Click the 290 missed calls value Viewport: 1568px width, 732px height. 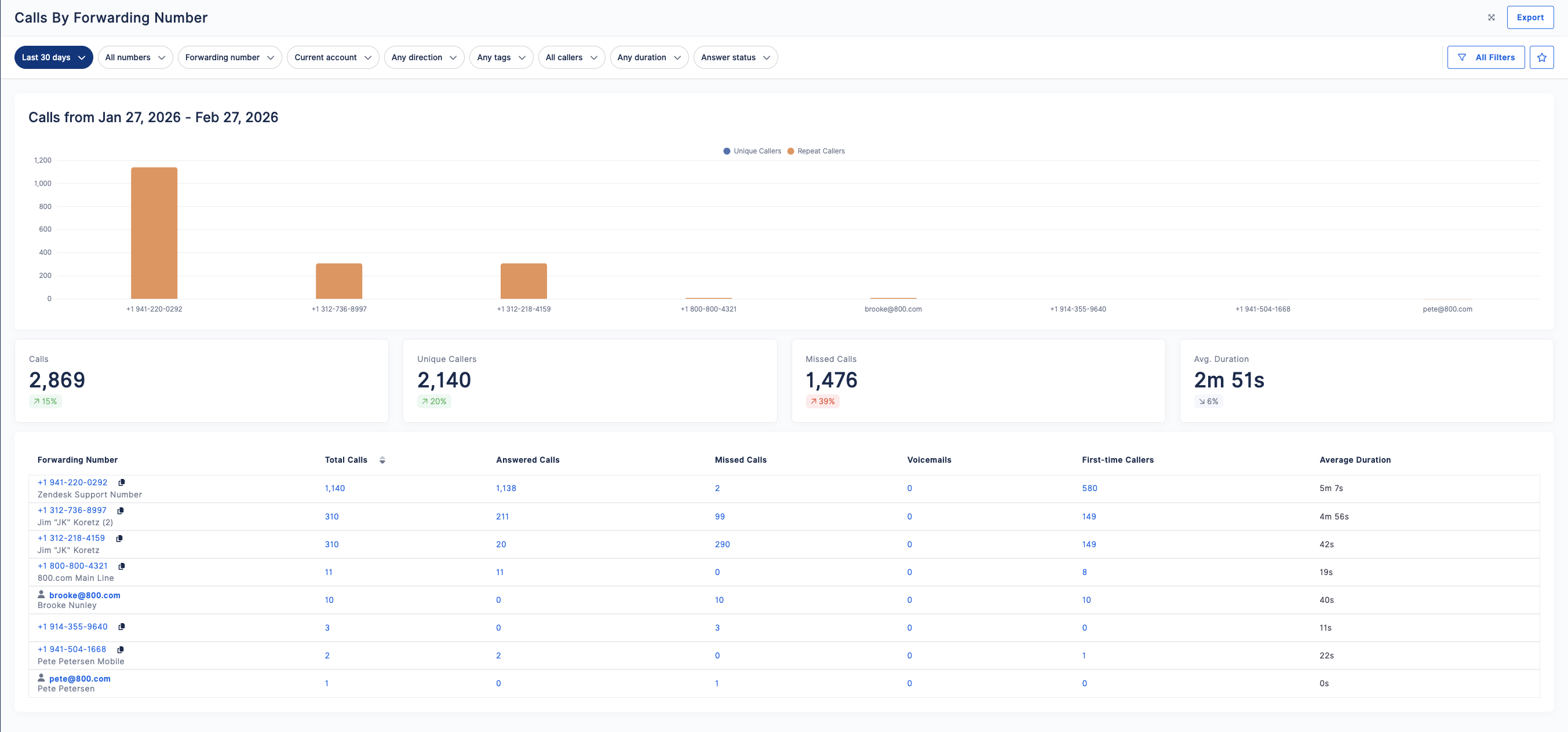[x=722, y=544]
